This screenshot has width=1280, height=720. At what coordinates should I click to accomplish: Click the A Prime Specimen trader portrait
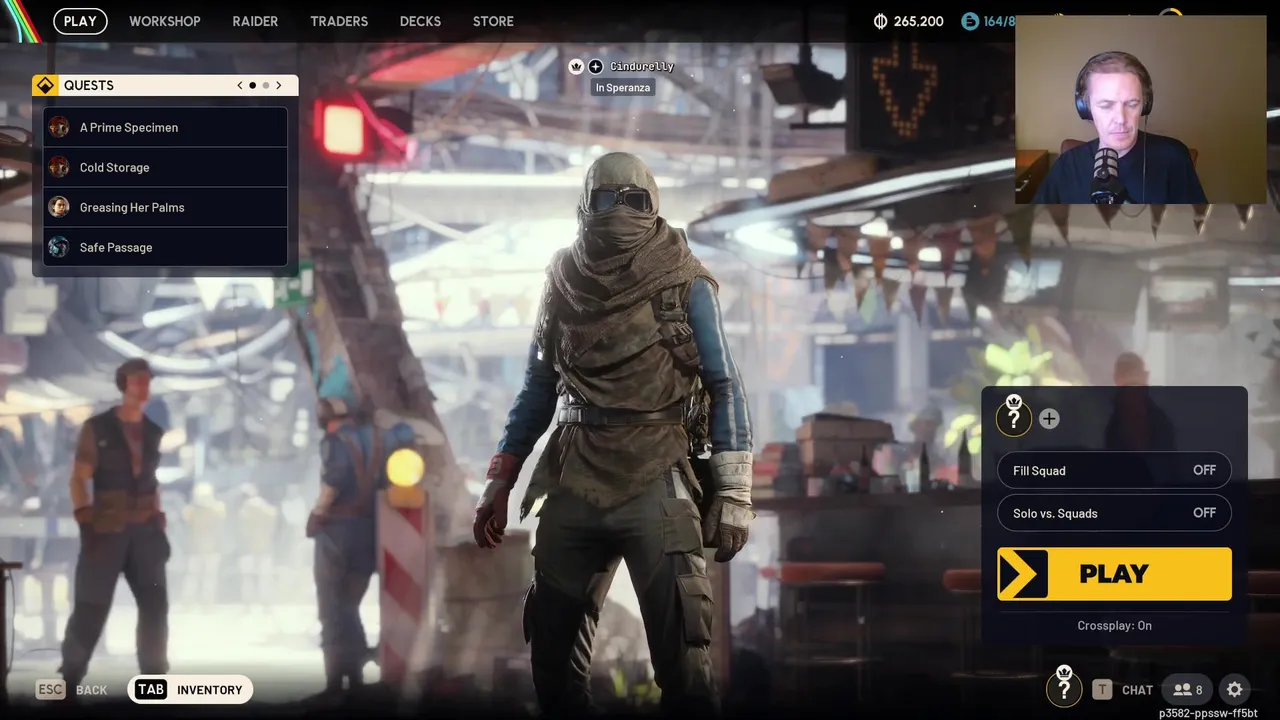click(x=59, y=127)
